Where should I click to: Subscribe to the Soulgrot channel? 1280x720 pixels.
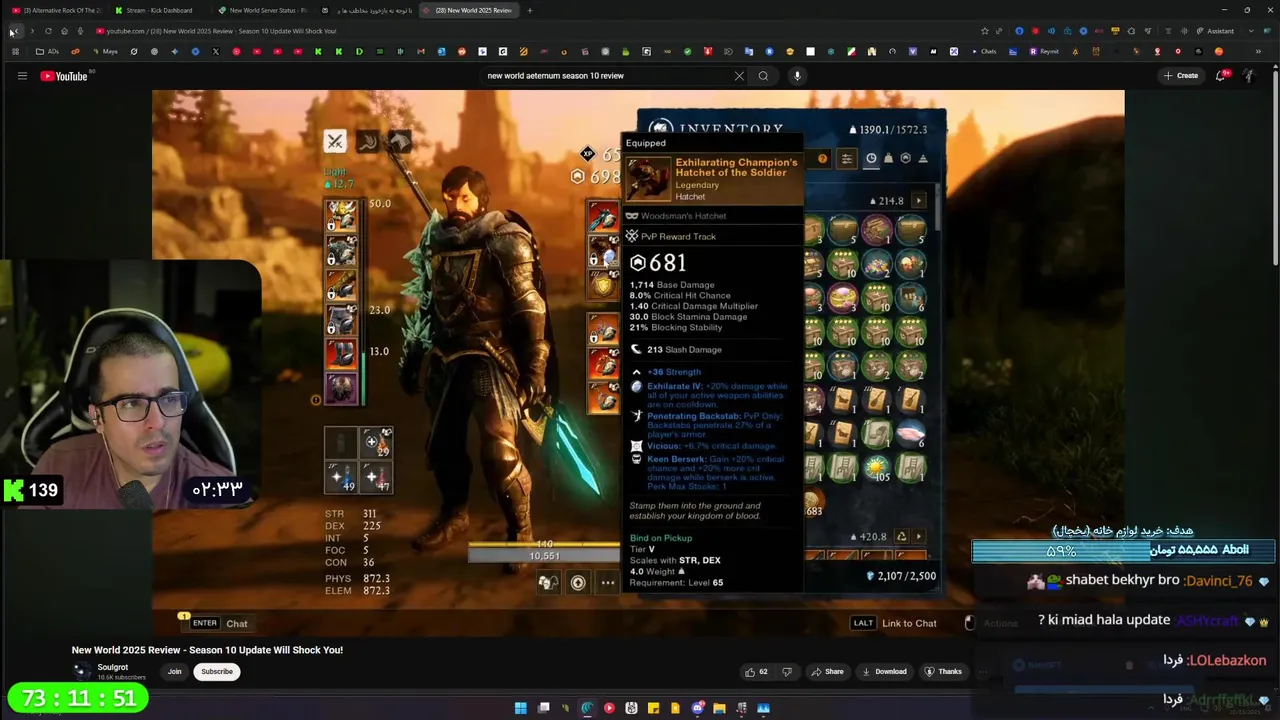217,672
